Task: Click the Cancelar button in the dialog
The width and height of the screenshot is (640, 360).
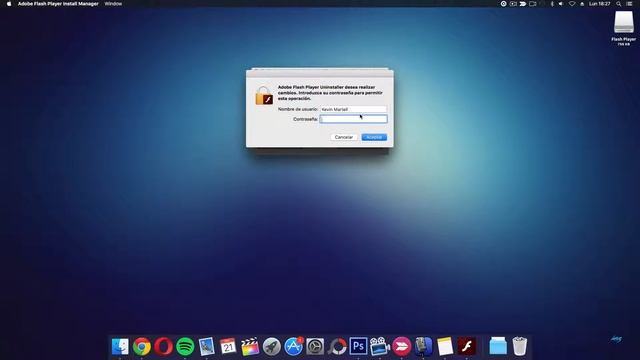Action: tap(344, 137)
